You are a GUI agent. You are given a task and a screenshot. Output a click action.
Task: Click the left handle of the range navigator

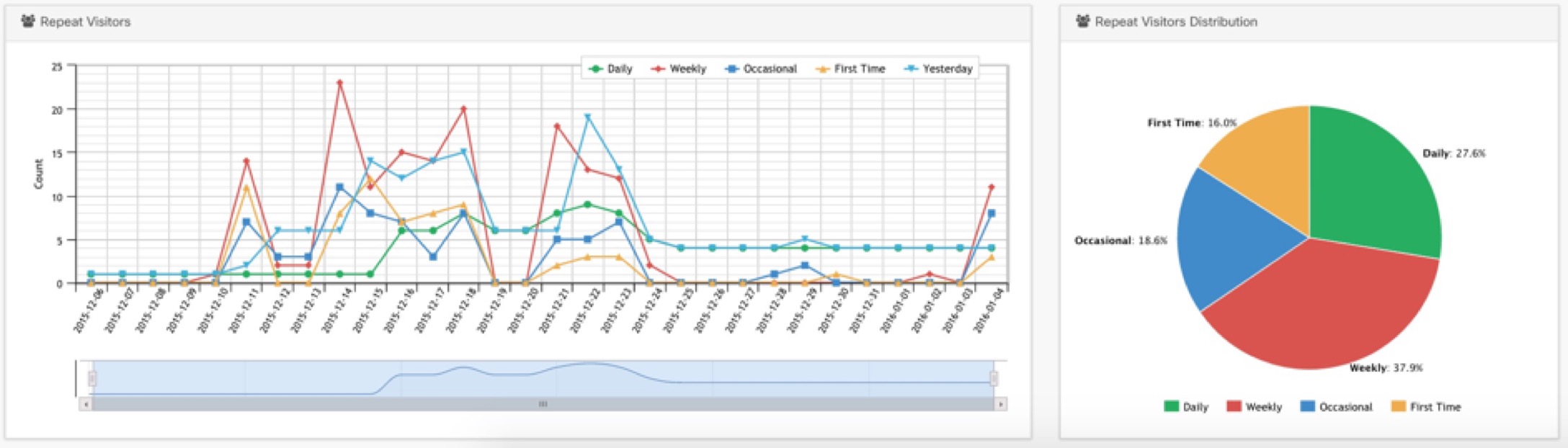[92, 379]
